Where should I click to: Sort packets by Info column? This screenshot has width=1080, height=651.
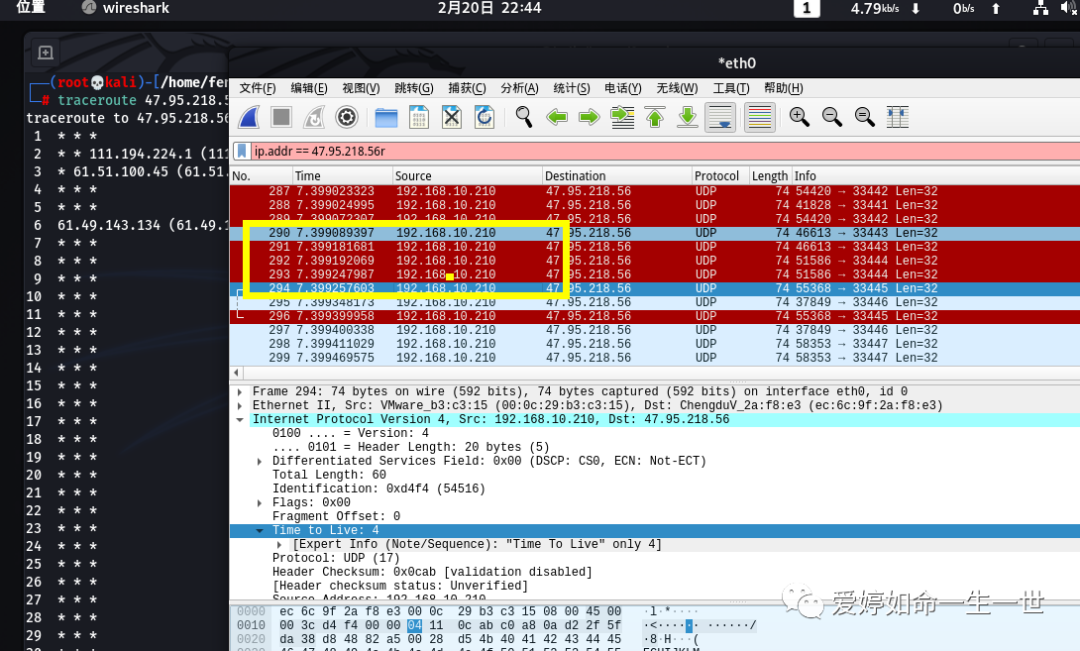point(935,176)
